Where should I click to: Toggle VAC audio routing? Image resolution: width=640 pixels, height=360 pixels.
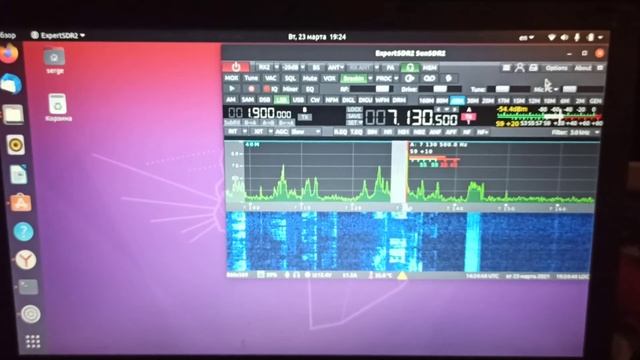pyautogui.click(x=271, y=78)
